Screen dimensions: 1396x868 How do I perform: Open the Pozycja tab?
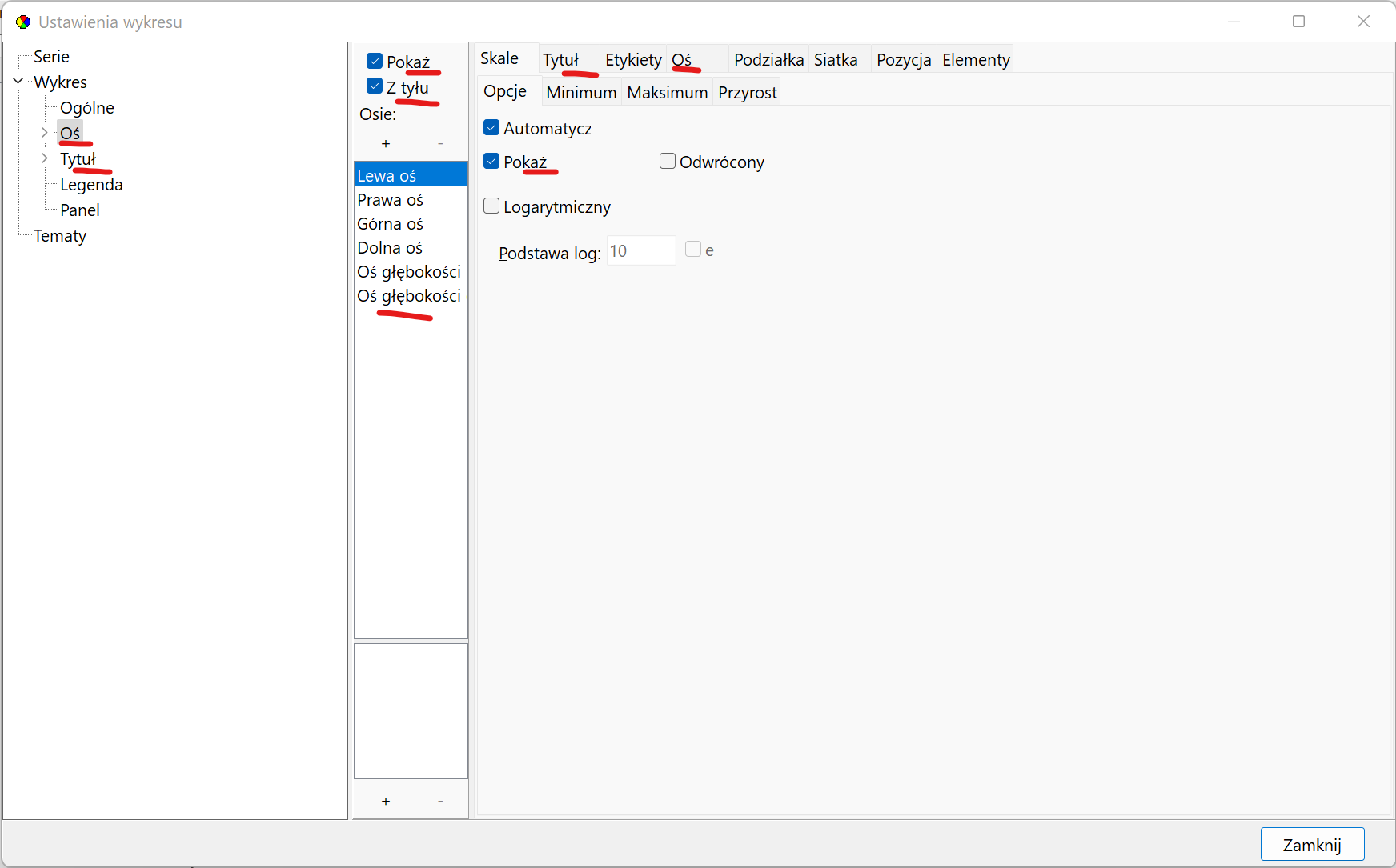904,59
